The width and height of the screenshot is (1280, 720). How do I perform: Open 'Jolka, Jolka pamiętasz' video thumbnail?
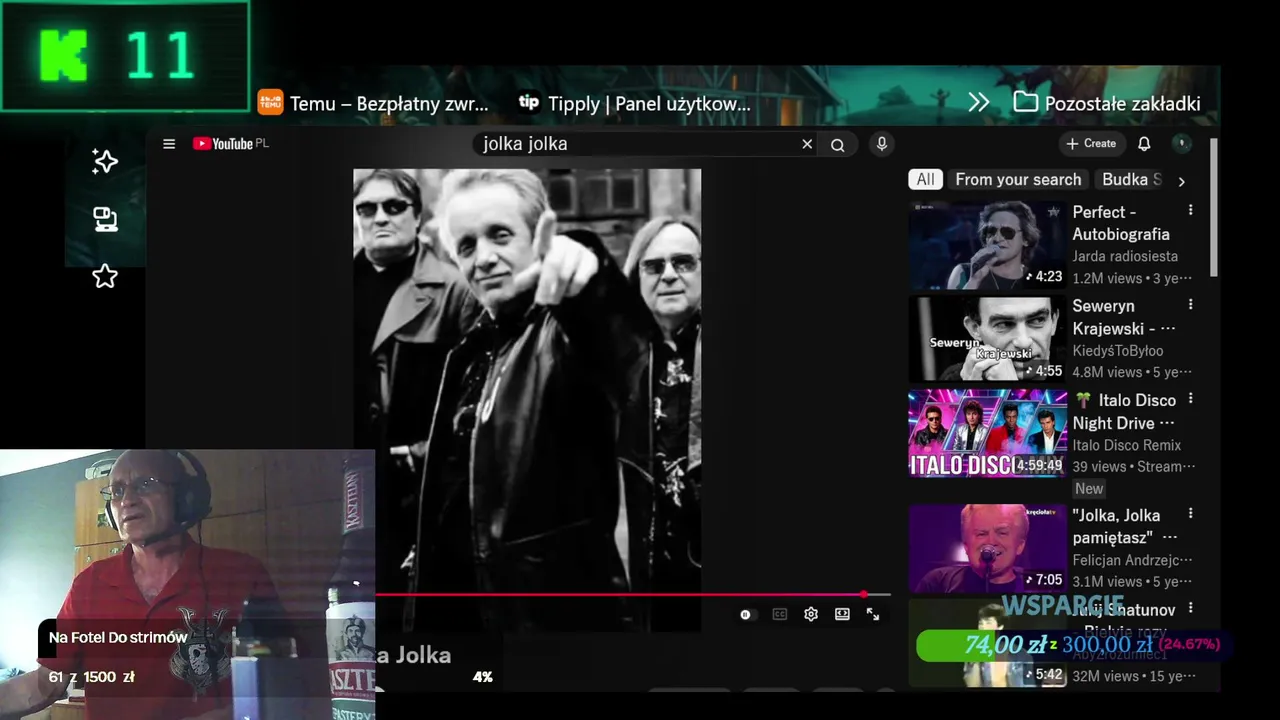pos(987,549)
